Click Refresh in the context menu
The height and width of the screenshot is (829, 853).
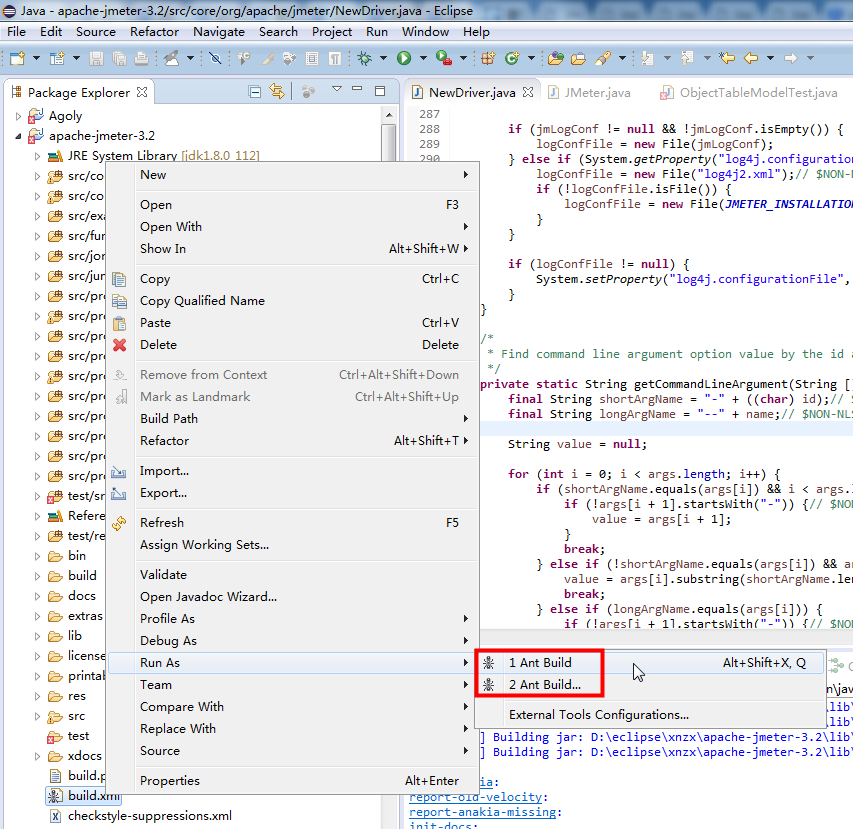(x=293, y=523)
